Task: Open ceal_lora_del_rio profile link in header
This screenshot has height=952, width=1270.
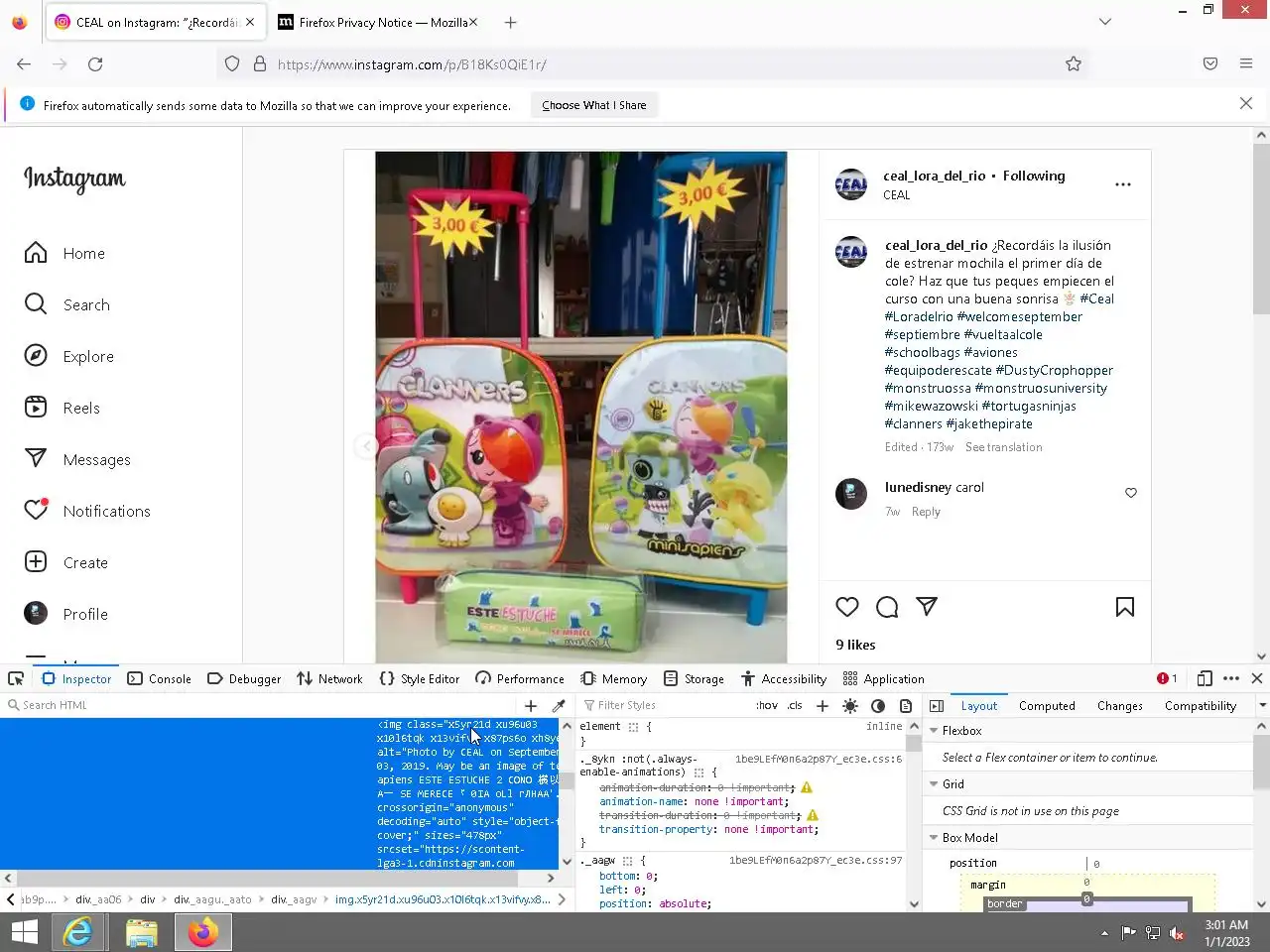Action: click(935, 176)
